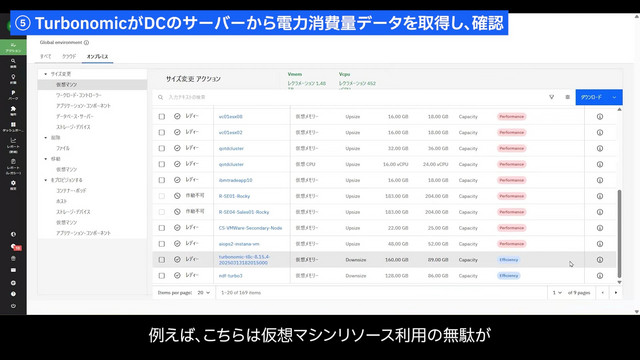Click the help question-mark icon in sidebar
640x360 pixels.
point(13,294)
